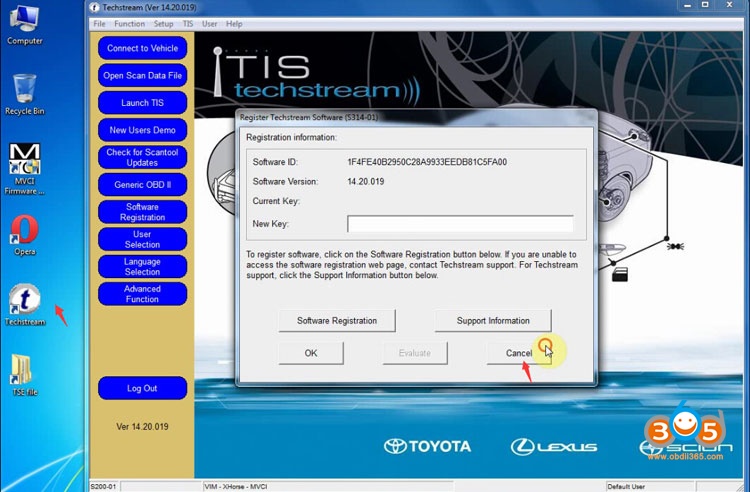750x492 pixels.
Task: Open the Function menu
Action: point(129,24)
